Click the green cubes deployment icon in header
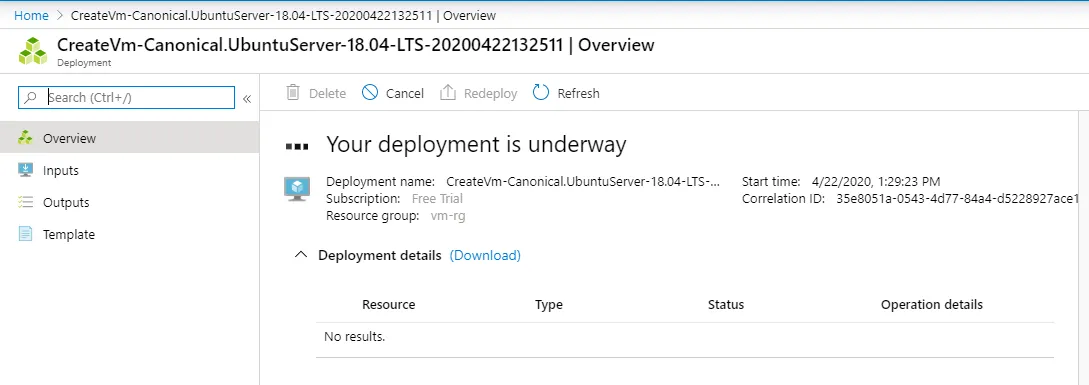This screenshot has width=1089, height=385. [33, 51]
